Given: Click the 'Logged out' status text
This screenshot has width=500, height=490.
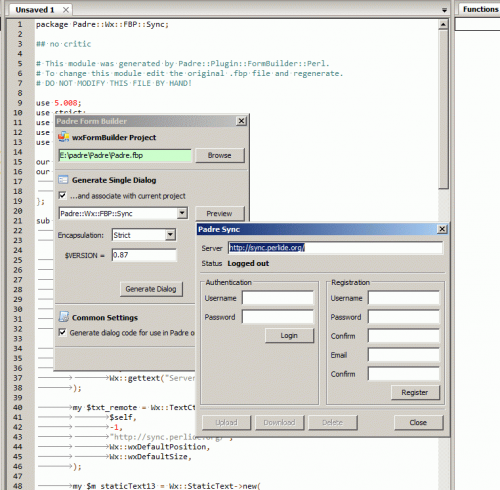Looking at the screenshot, I should coord(248,263).
